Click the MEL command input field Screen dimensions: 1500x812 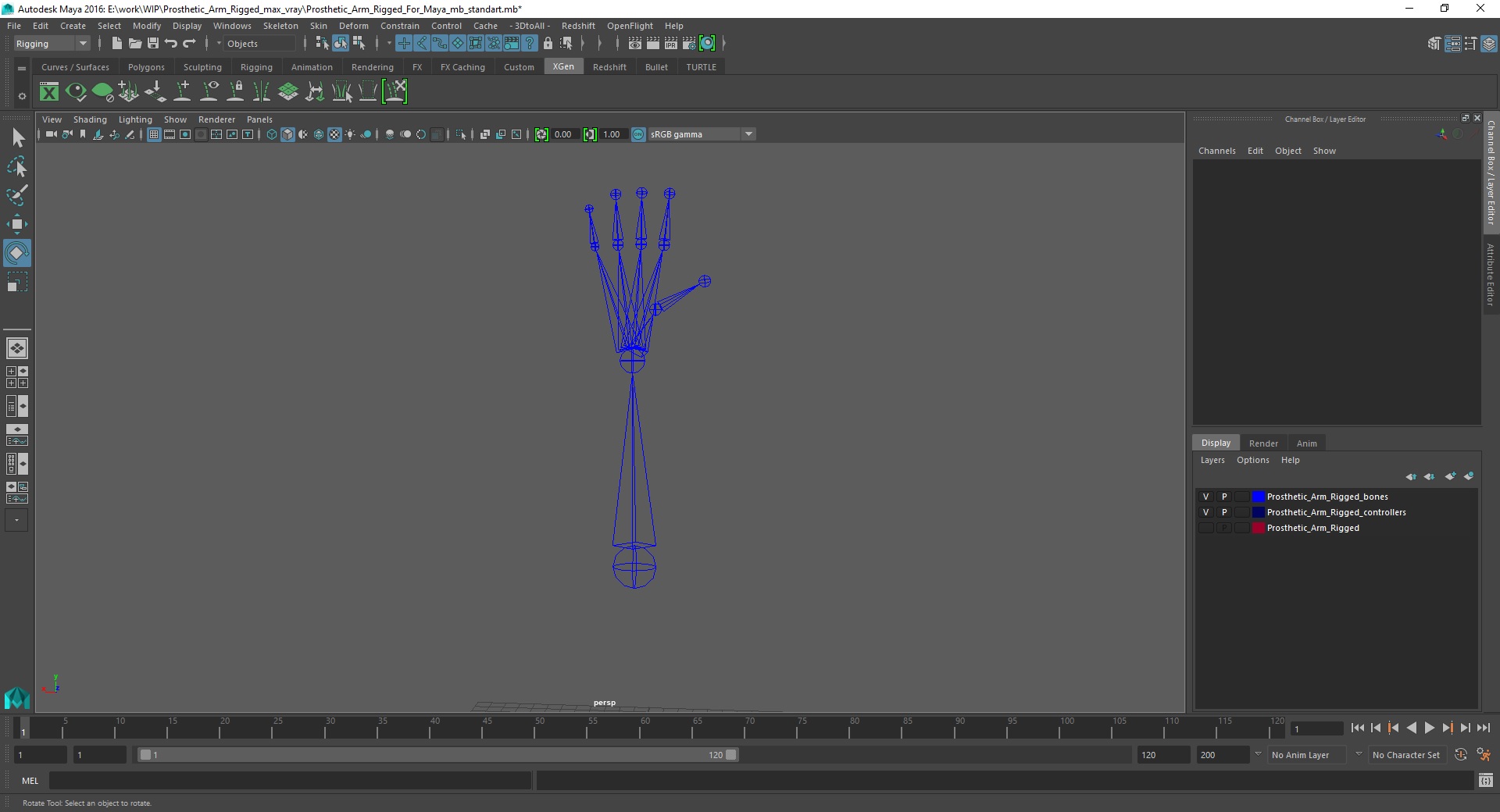tap(290, 780)
